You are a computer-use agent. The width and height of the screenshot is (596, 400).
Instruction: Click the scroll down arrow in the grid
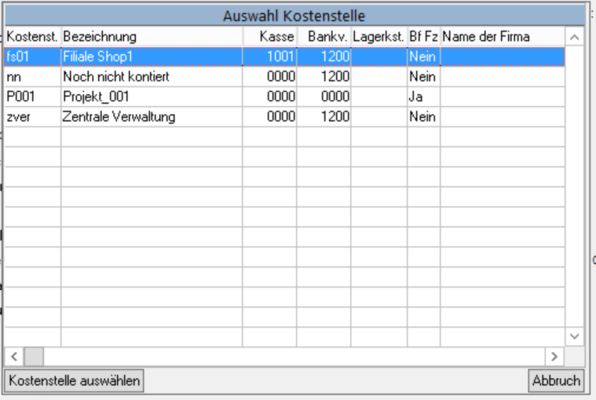point(574,336)
